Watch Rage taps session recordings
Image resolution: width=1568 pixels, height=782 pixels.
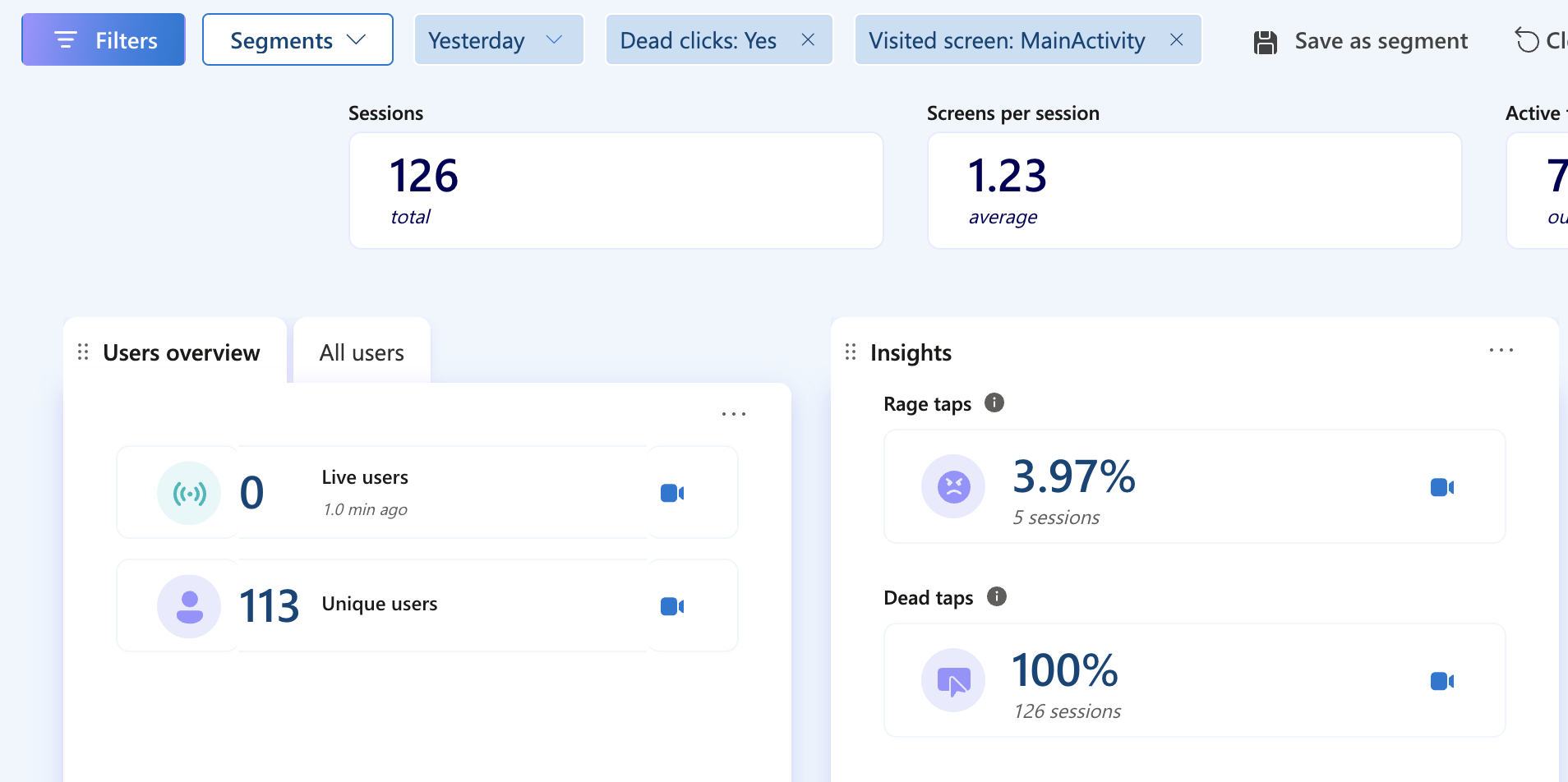(x=1441, y=487)
